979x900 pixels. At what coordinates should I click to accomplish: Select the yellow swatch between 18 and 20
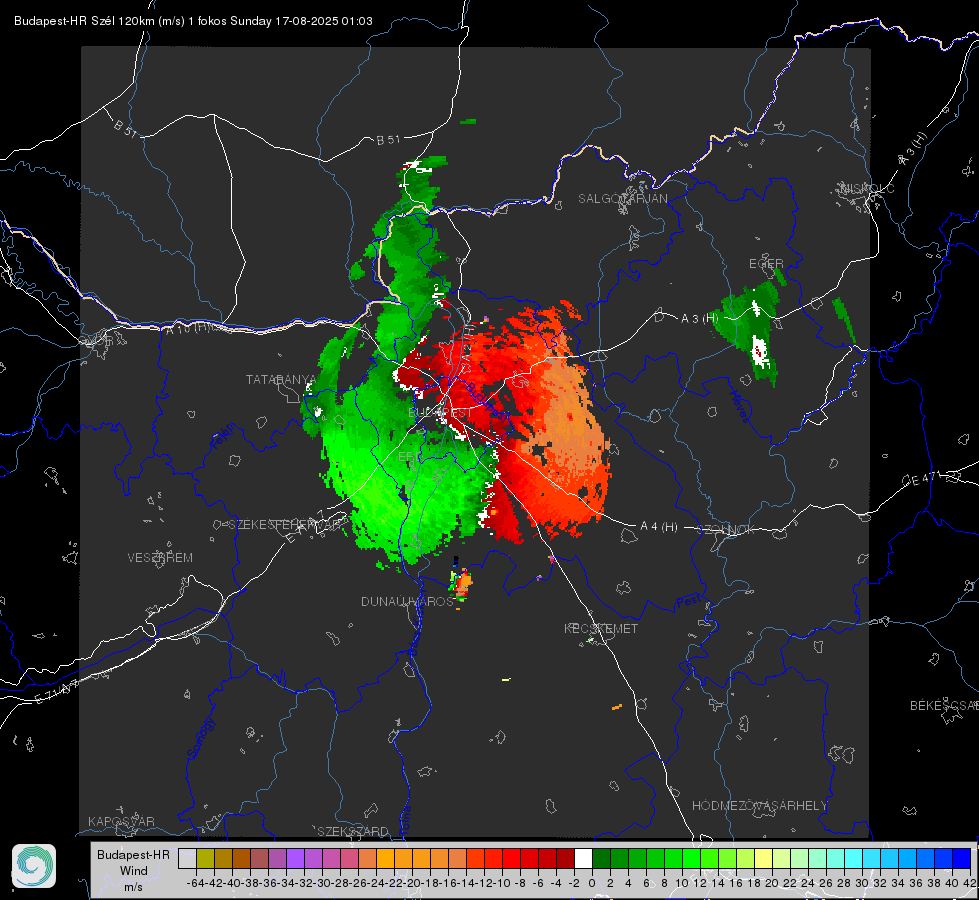point(764,858)
